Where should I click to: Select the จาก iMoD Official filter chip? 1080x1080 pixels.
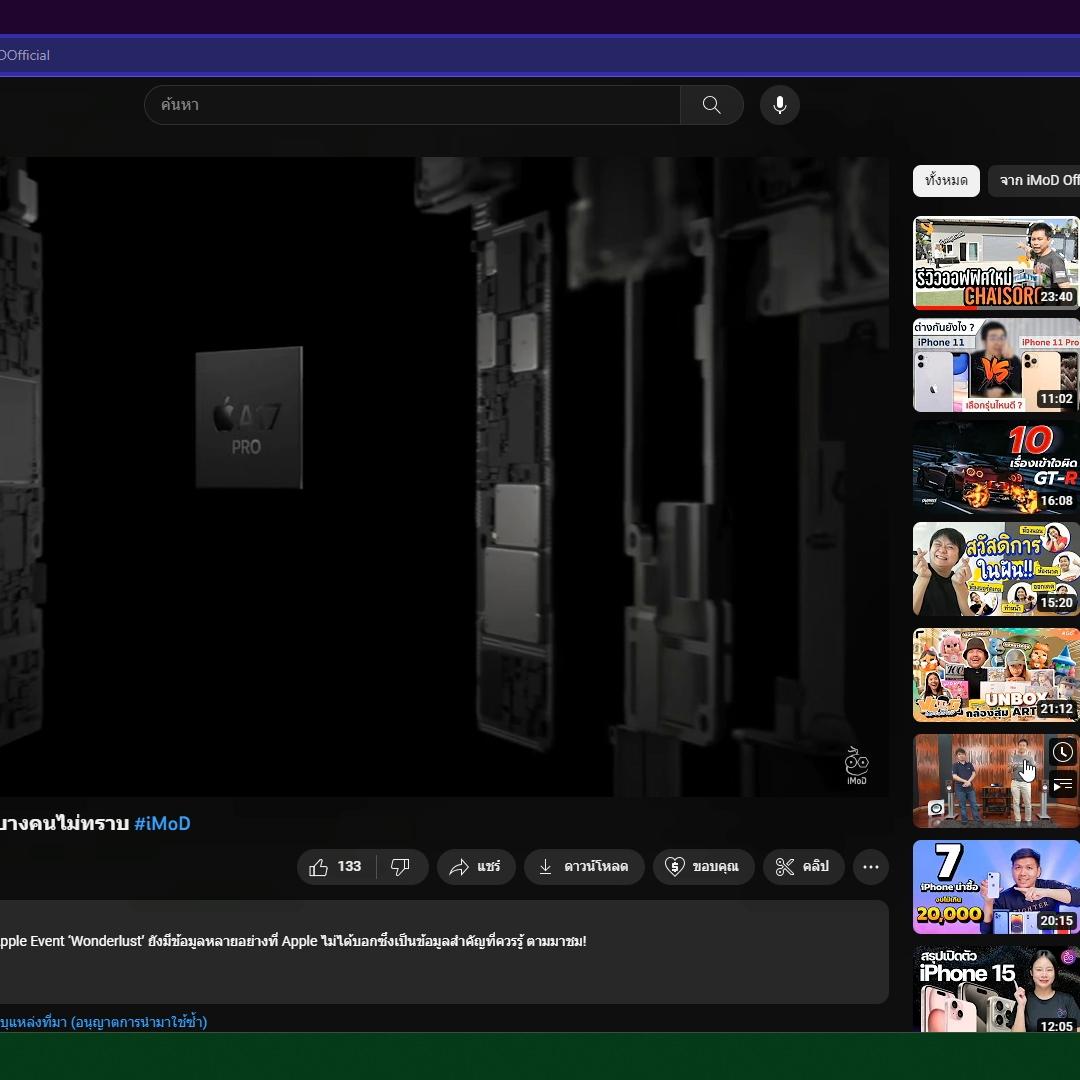pos(1034,180)
